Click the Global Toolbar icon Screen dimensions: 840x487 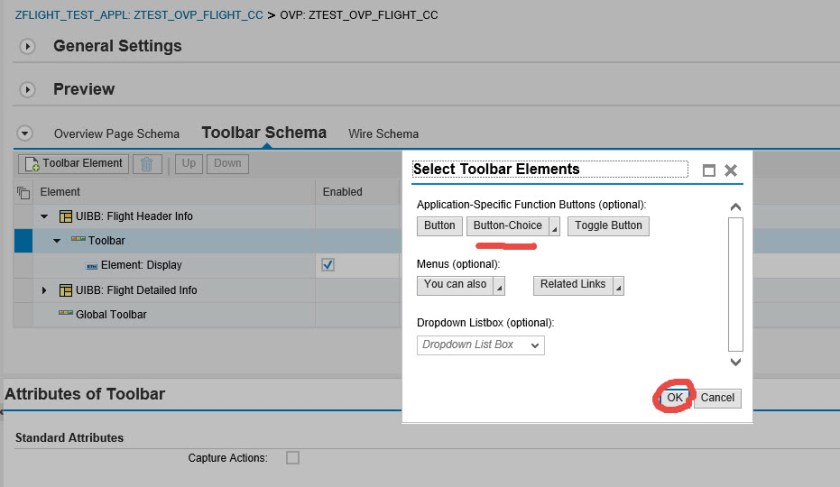pos(65,313)
